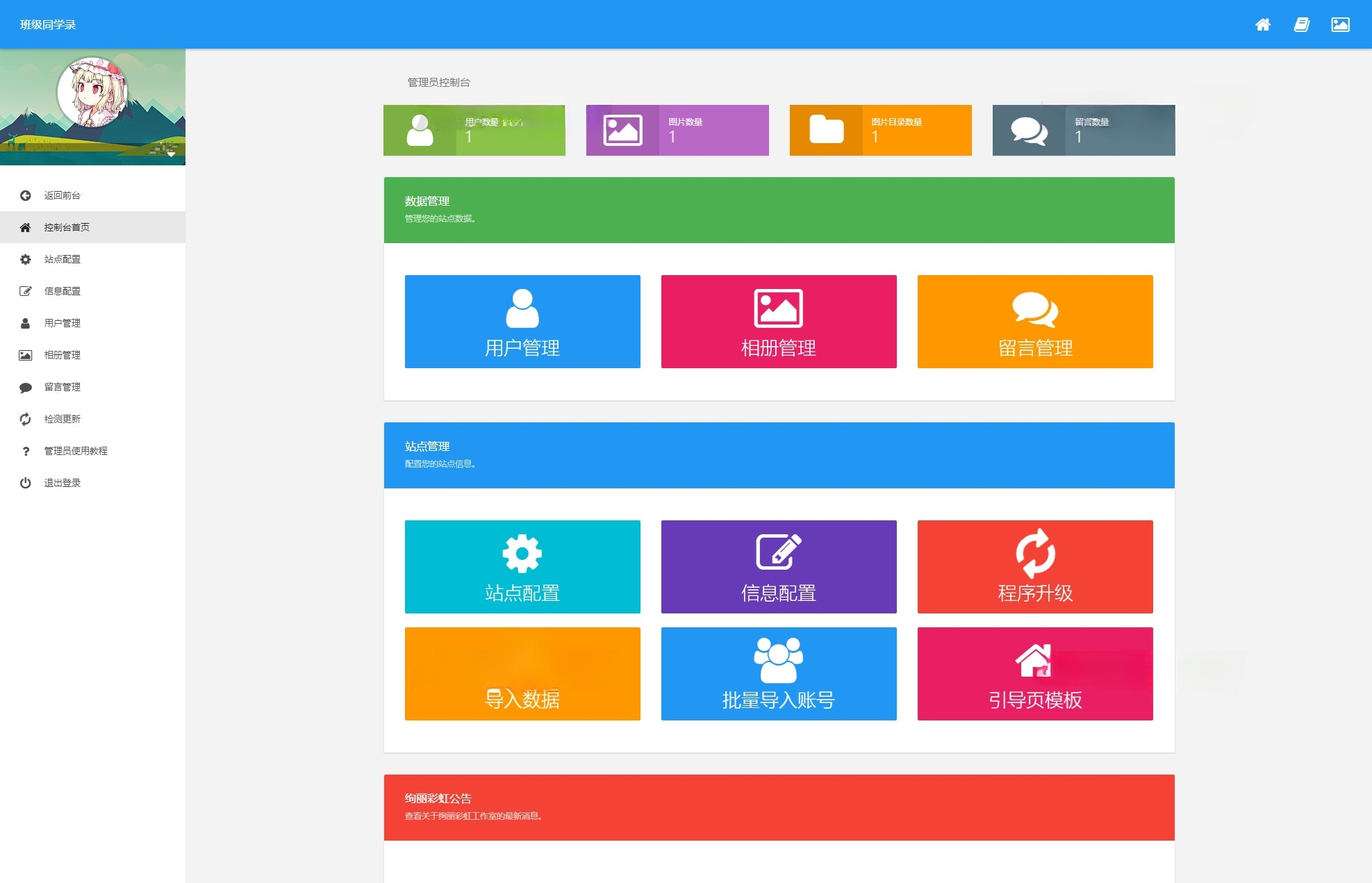Click the refresh arrows icon on 程序升级 tile

pos(1035,554)
